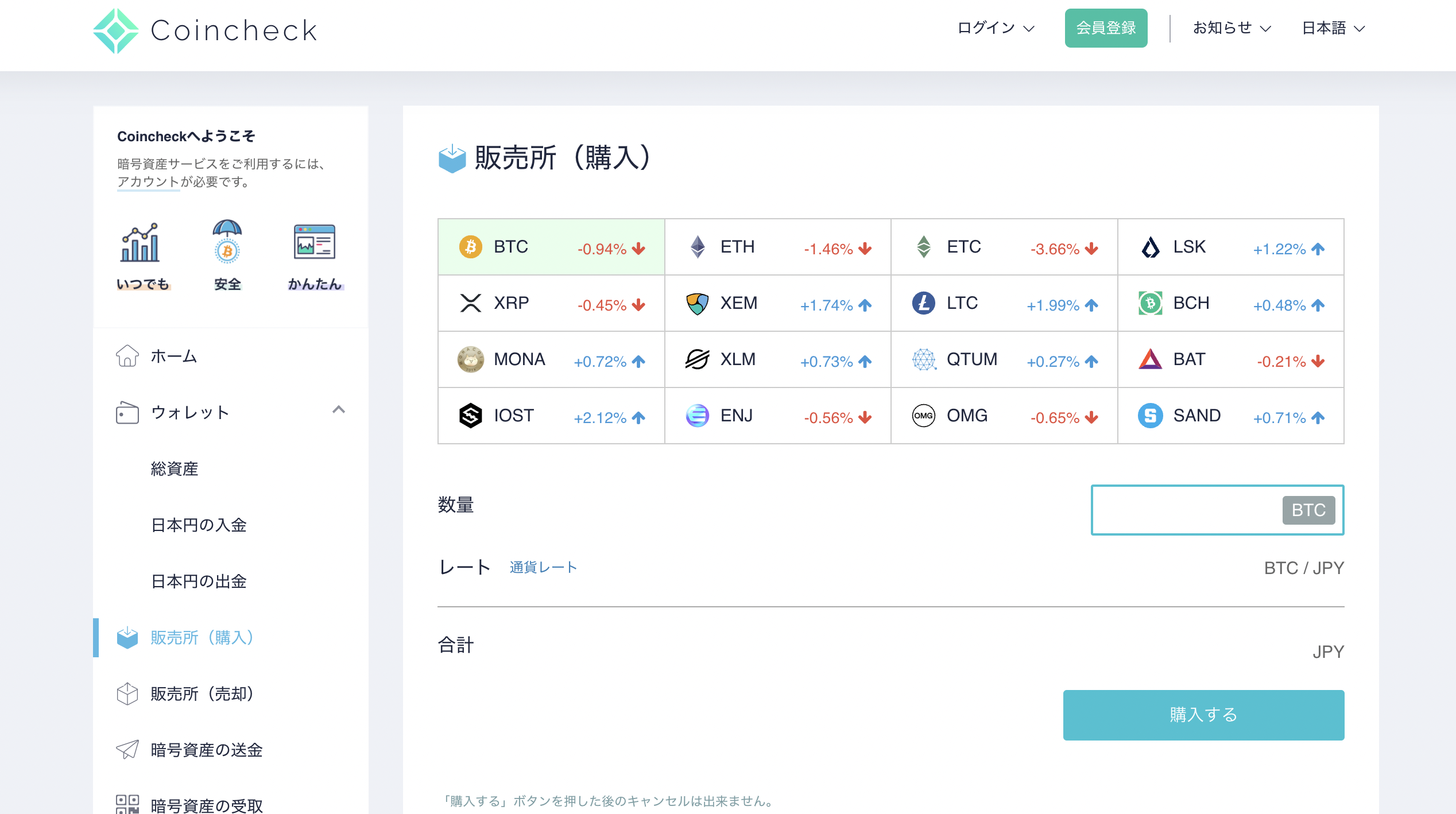Click the Coincheck wordmark
Viewport: 1456px width, 814px height.
coord(234,30)
